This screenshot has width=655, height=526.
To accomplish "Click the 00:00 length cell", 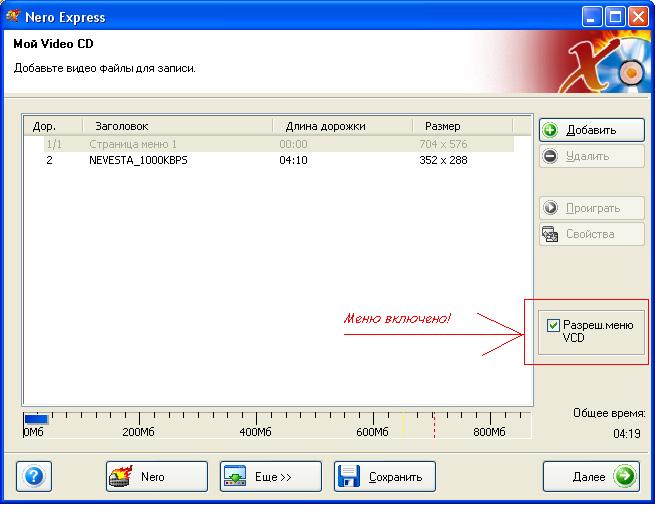I will pyautogui.click(x=293, y=145).
